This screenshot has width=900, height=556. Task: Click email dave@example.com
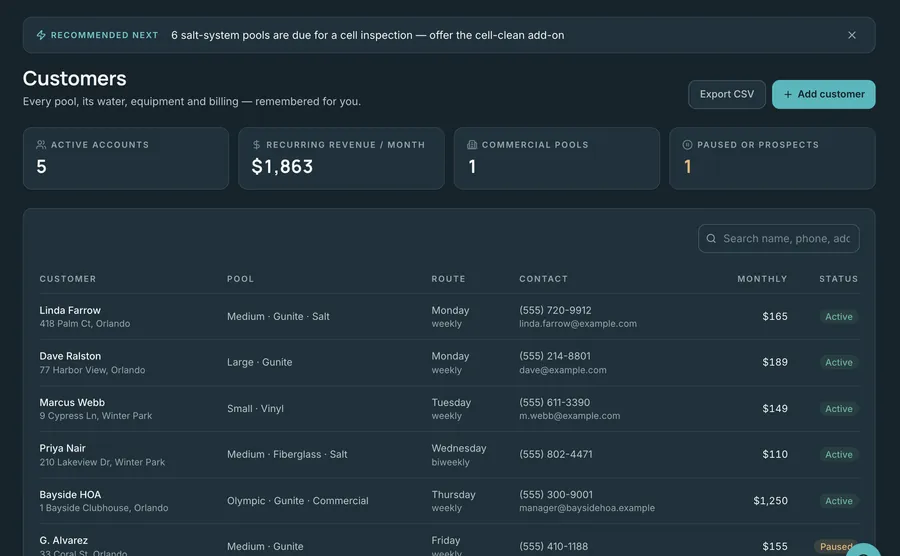pos(562,370)
